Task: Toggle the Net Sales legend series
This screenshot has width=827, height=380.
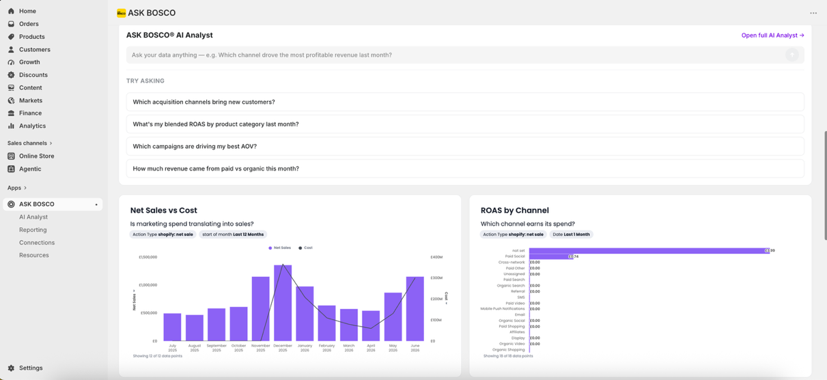Action: coord(280,248)
